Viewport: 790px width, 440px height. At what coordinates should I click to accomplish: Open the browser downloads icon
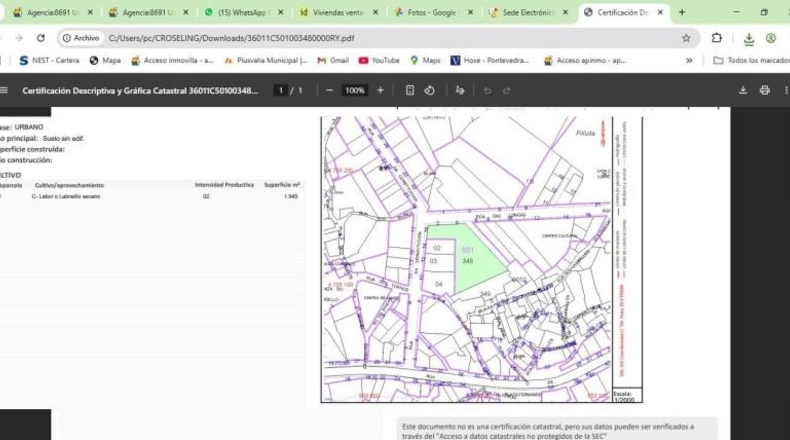(749, 39)
